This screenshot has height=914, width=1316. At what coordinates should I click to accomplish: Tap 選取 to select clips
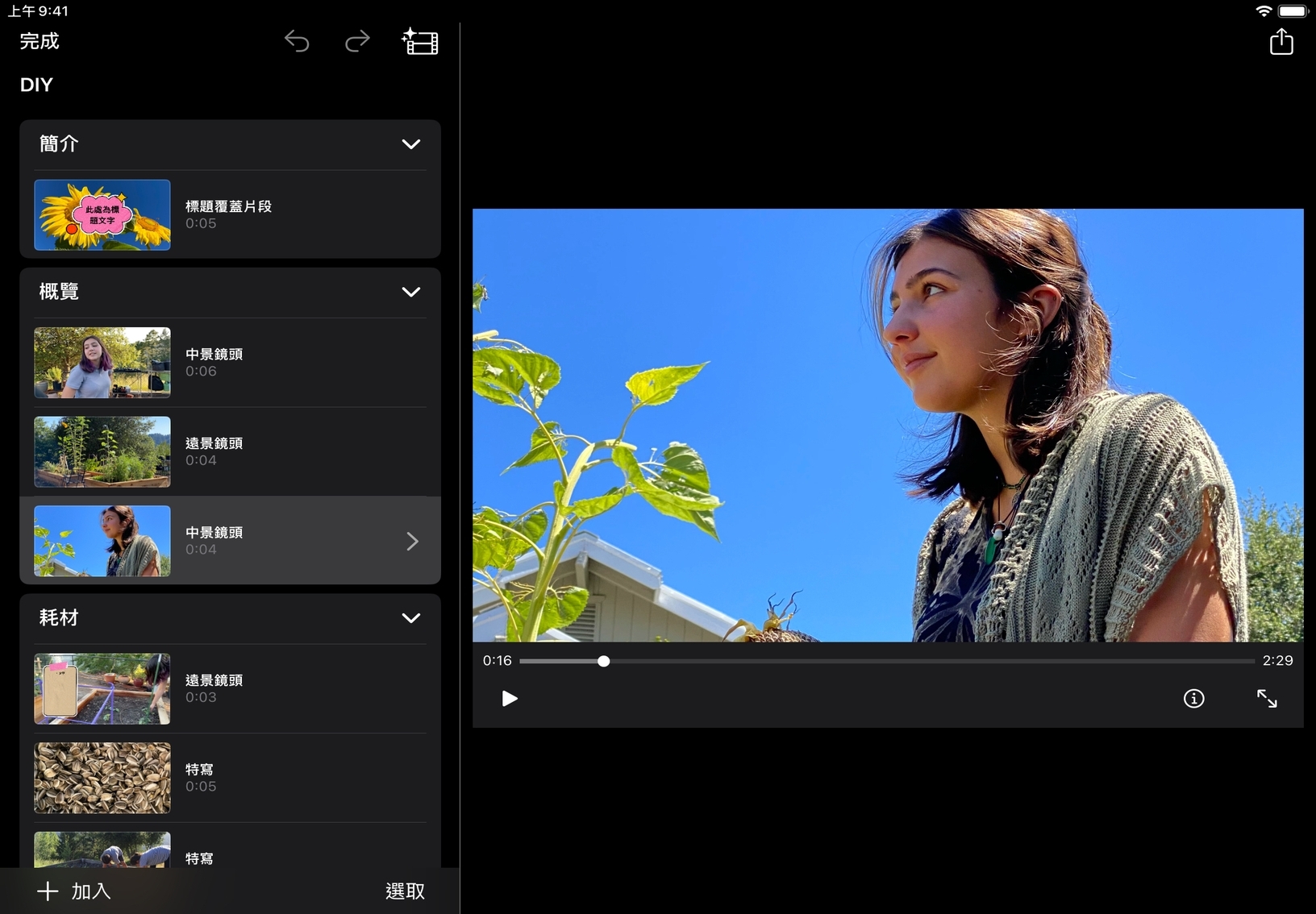coord(405,891)
